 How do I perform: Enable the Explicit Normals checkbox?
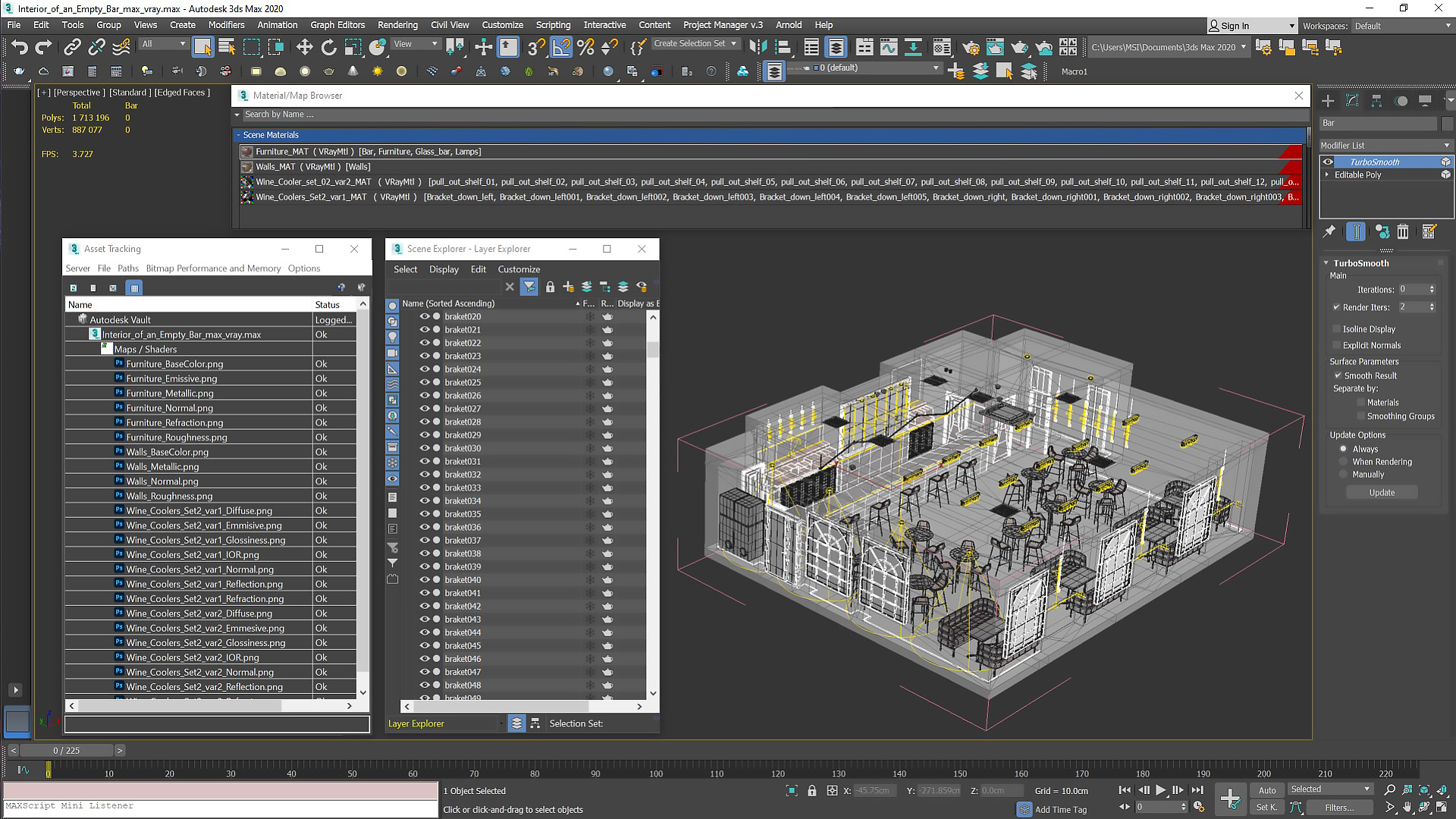point(1336,345)
